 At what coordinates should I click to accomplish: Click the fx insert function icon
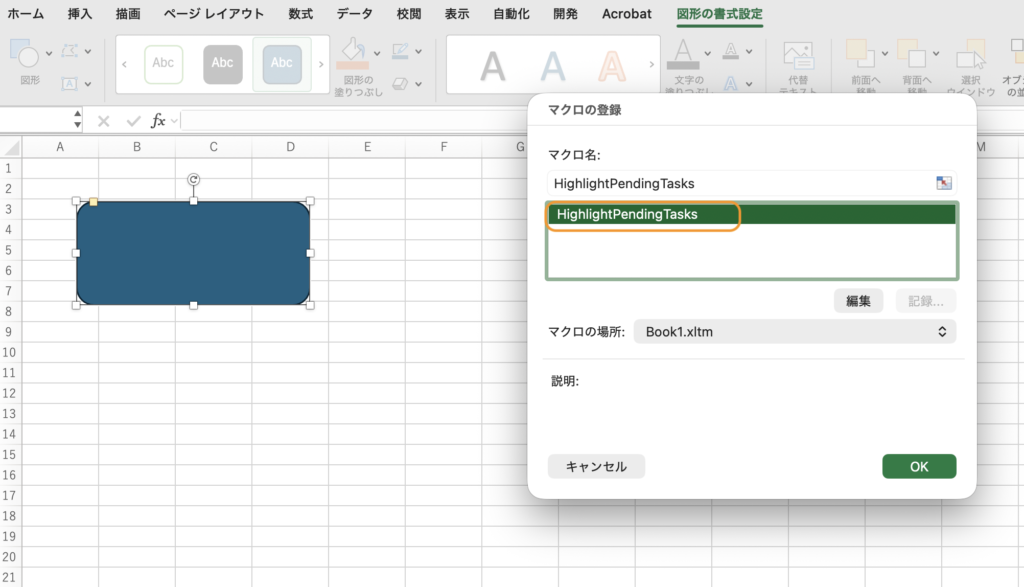[157, 121]
